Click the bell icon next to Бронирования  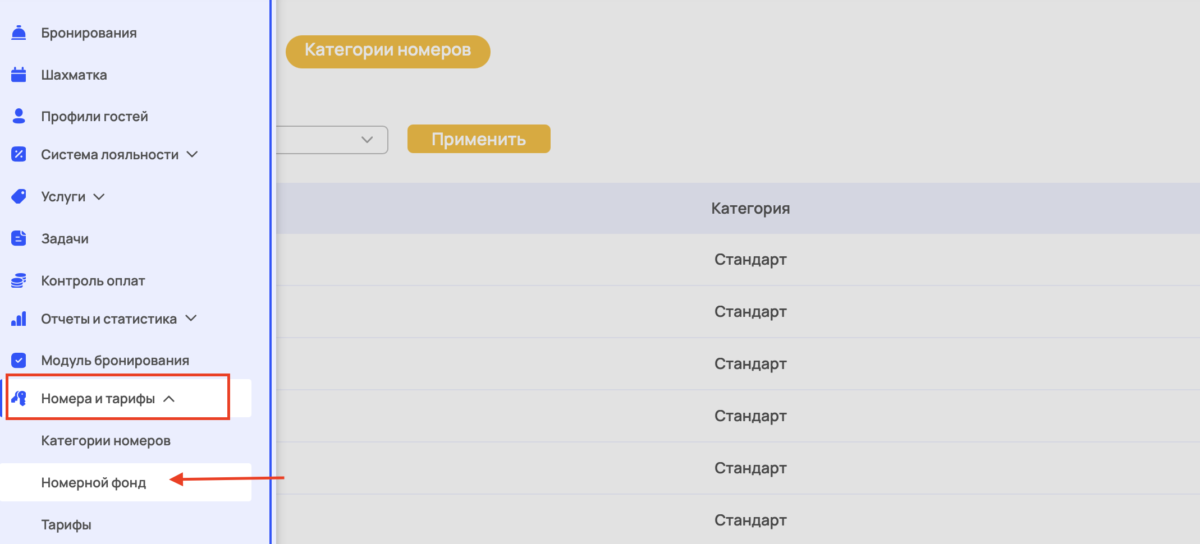[x=18, y=33]
